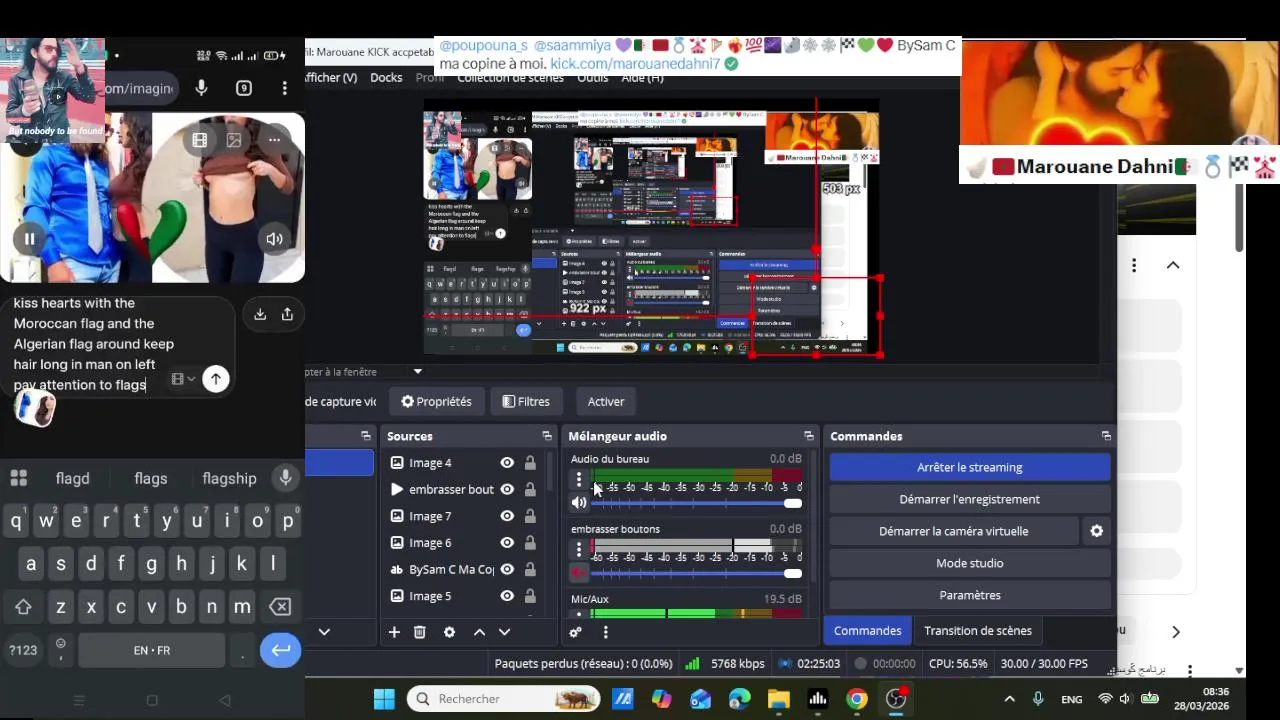
Task: Lock the Image 7 source
Action: pyautogui.click(x=530, y=516)
